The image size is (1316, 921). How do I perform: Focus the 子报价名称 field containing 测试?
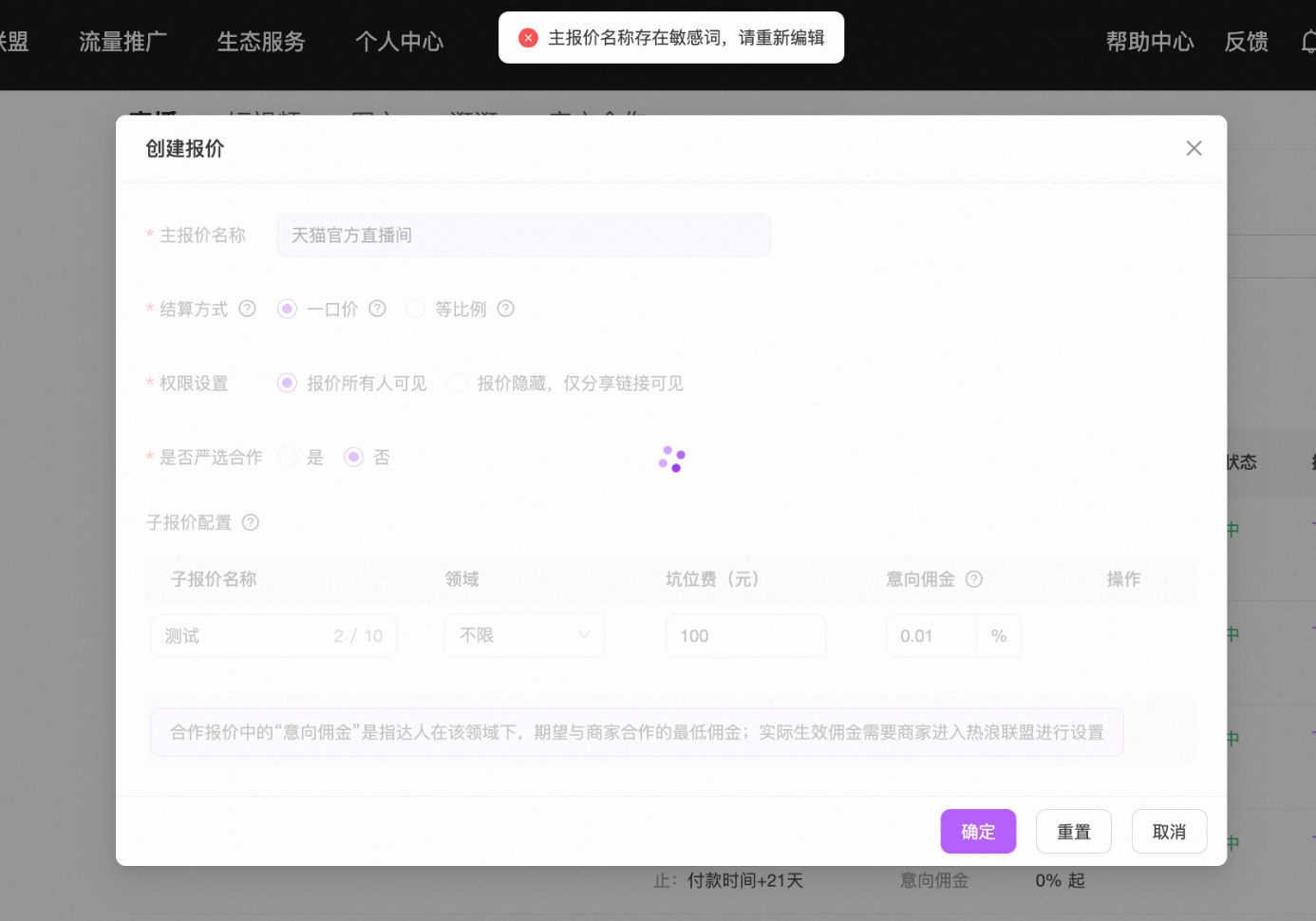click(273, 635)
